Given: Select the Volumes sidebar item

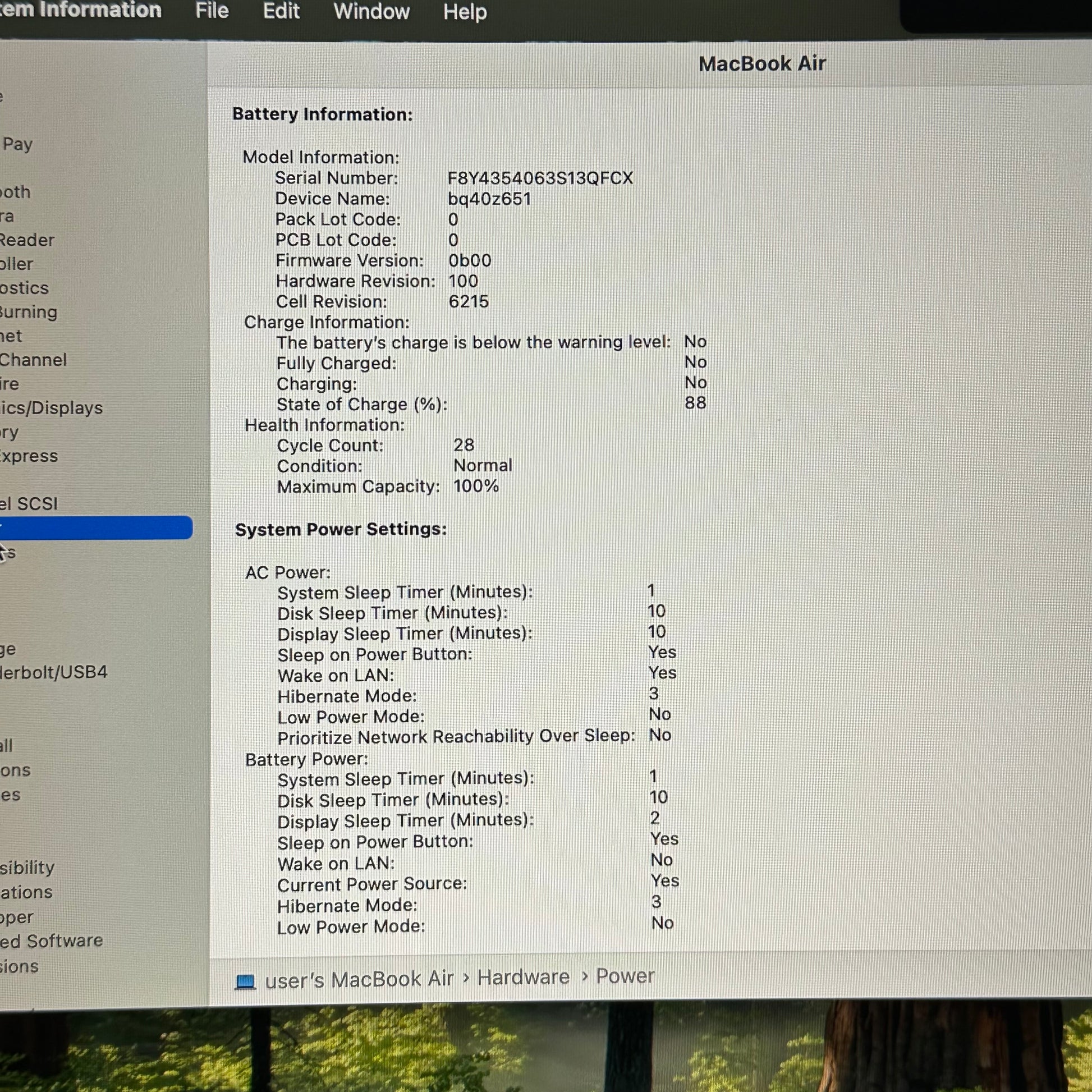Looking at the screenshot, I should 10,795.
